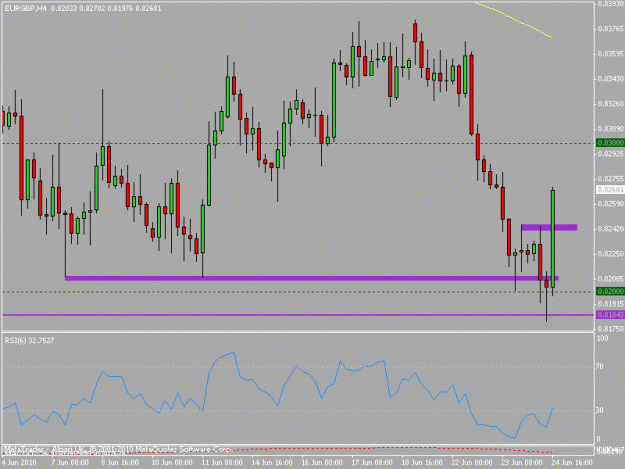Click the 24 Jun 16:00 time label
The image size is (625, 469).
pos(572,463)
